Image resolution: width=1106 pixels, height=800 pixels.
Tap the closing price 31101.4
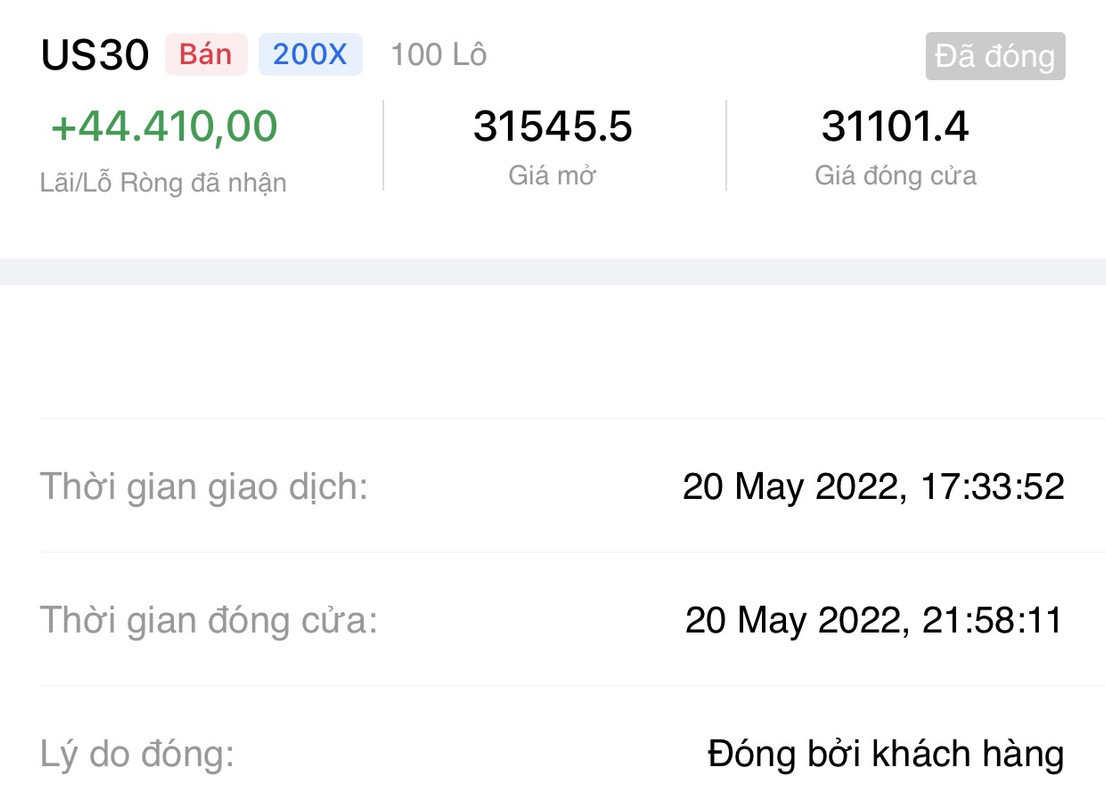(x=895, y=127)
